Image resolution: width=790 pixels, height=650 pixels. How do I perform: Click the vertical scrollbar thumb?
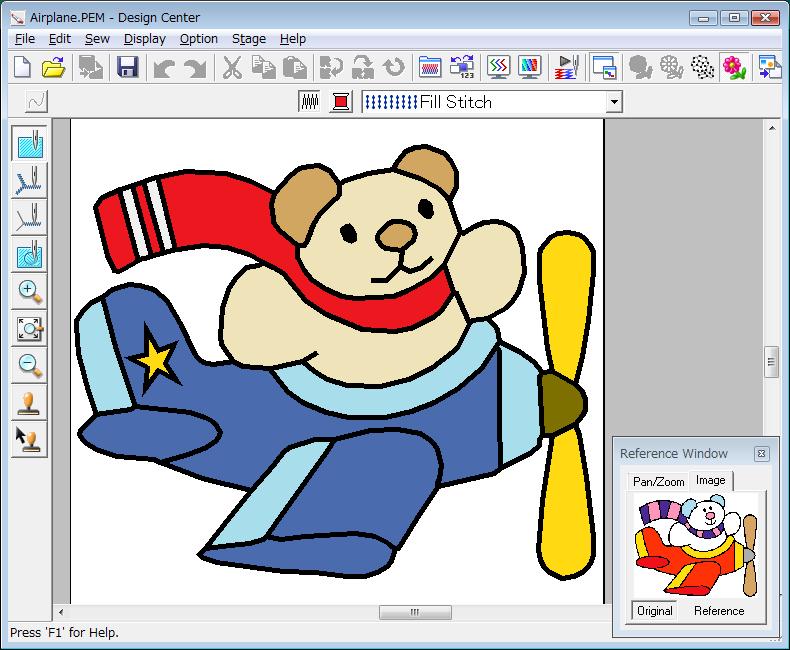pyautogui.click(x=771, y=361)
